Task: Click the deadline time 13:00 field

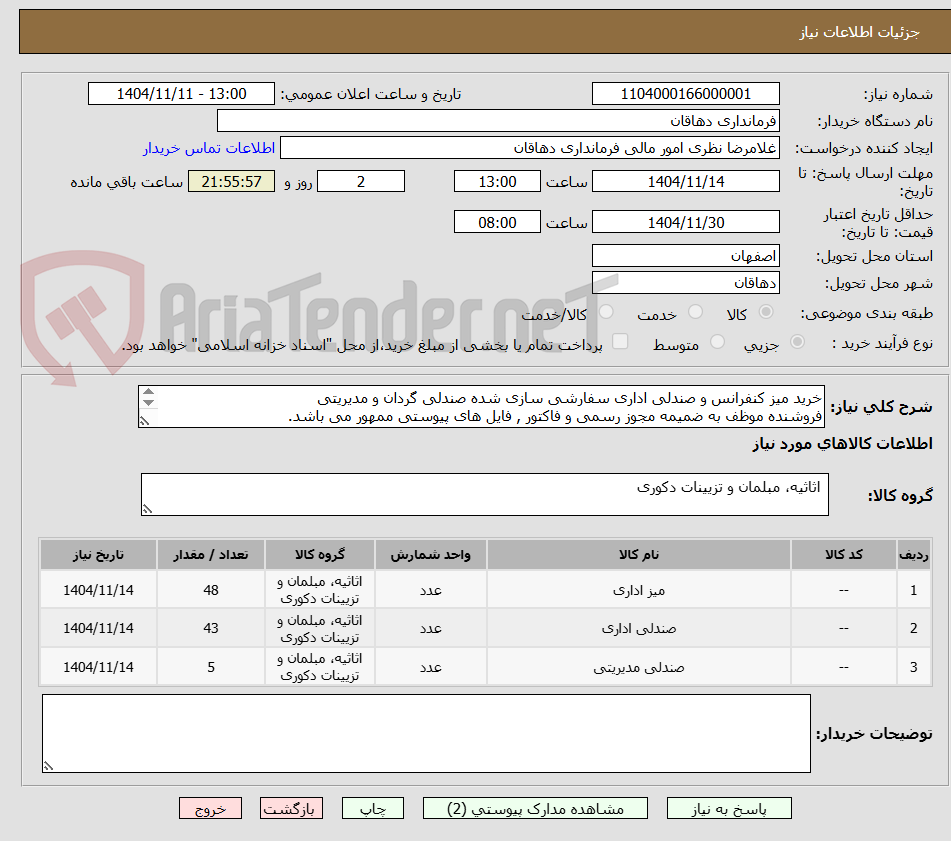Action: coord(497,181)
